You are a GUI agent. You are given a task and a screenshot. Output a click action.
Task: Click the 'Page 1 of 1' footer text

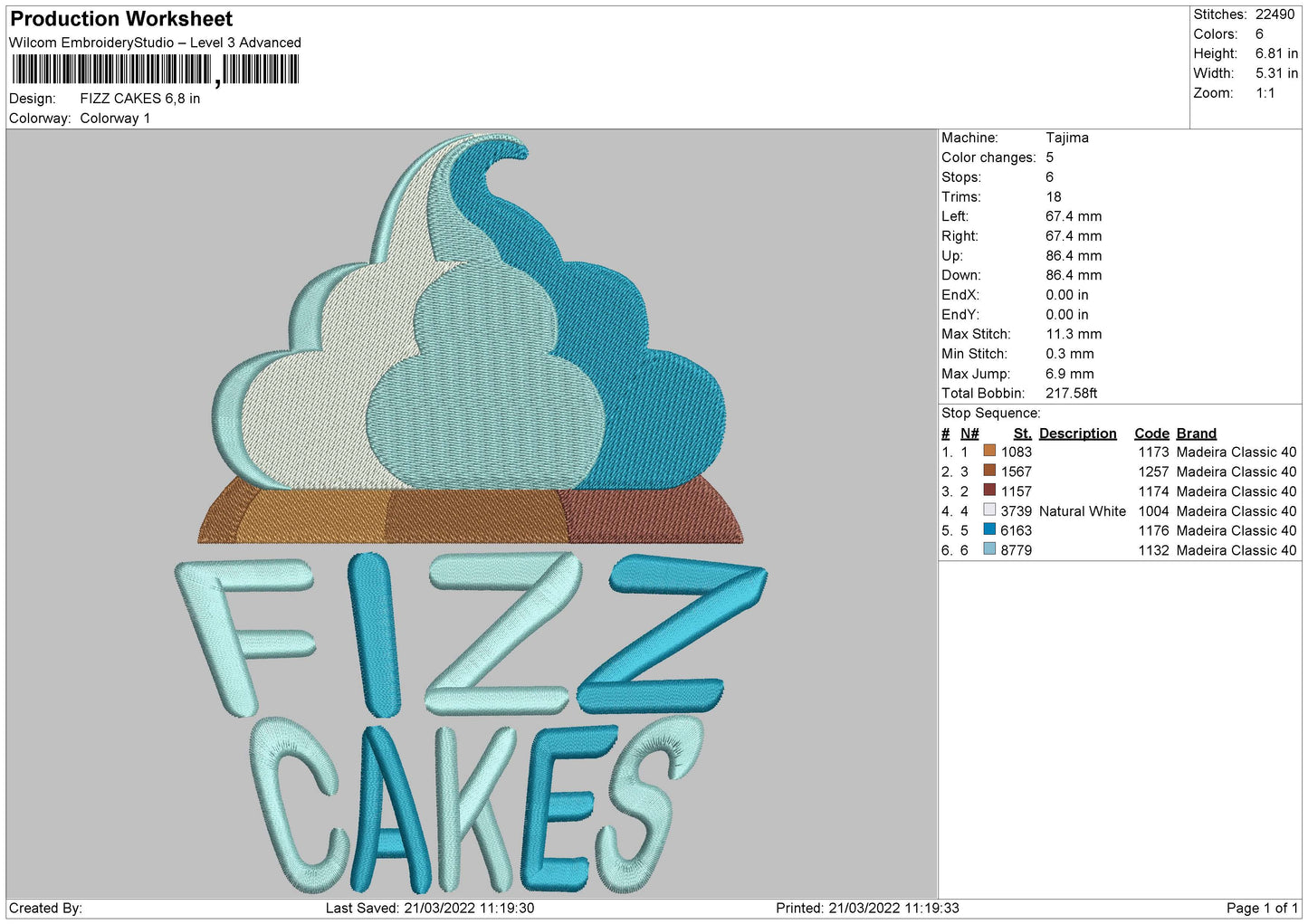(x=1263, y=908)
